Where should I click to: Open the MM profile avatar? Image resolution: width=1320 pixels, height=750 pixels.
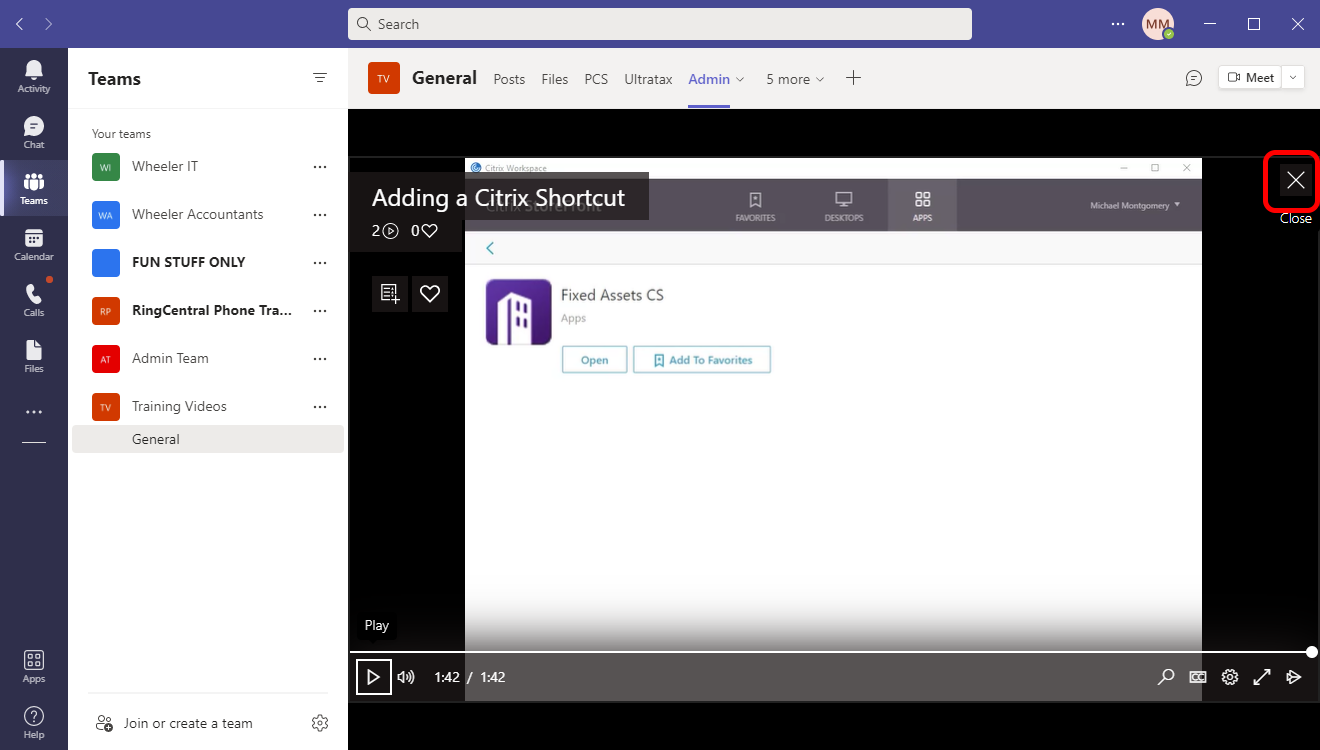[1158, 24]
